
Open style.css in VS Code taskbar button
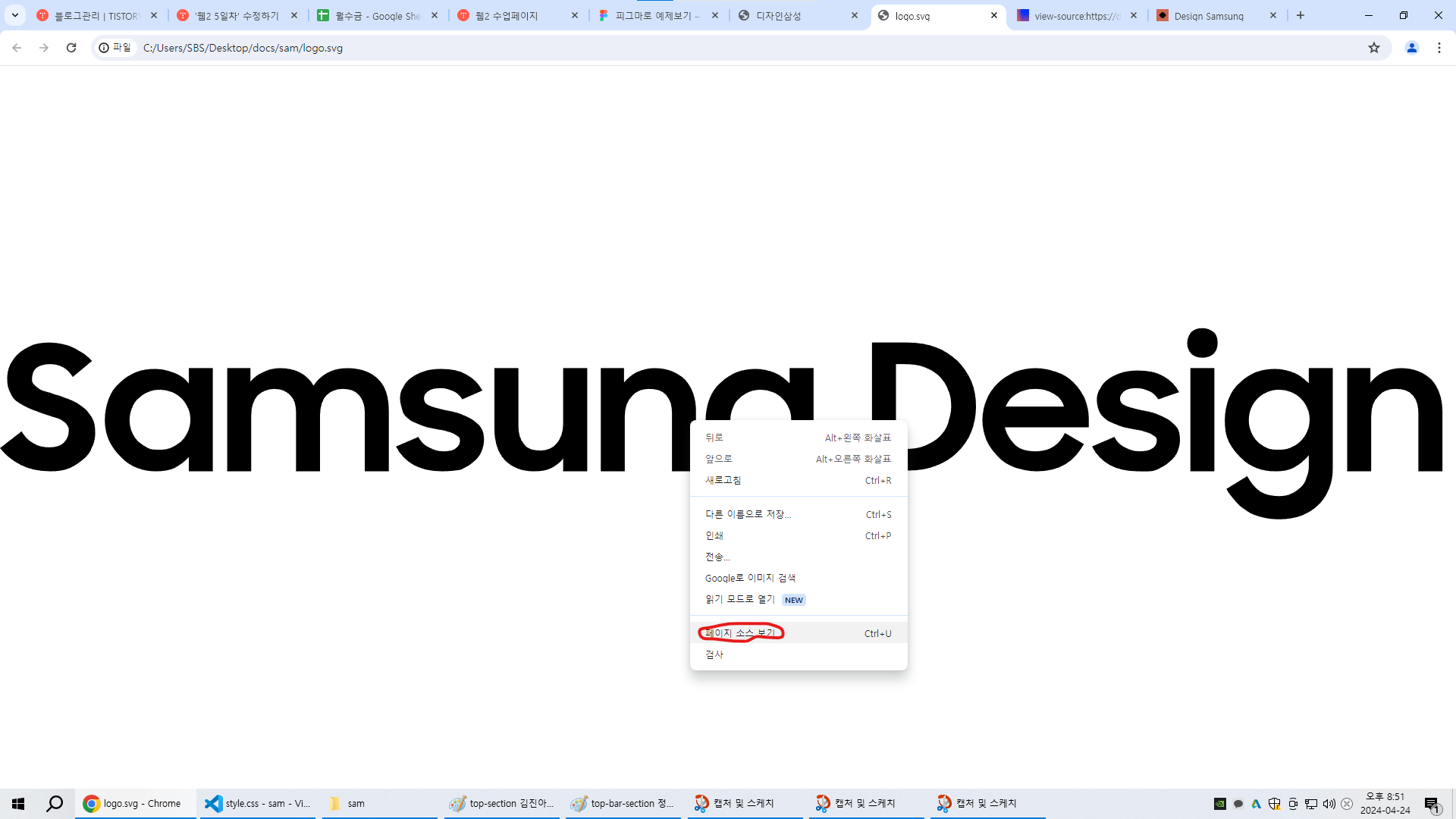tap(258, 803)
